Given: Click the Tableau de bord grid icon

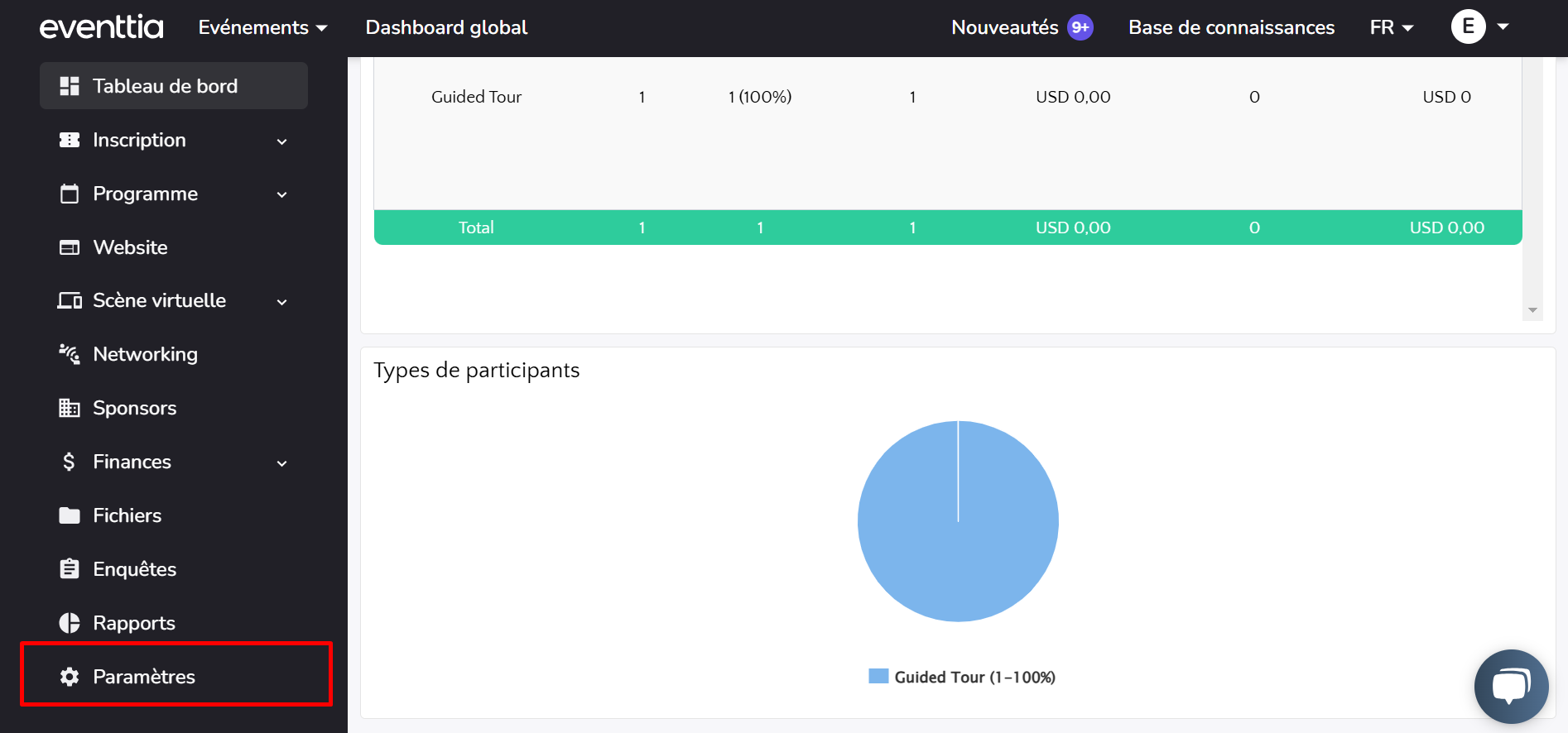Looking at the screenshot, I should point(70,86).
